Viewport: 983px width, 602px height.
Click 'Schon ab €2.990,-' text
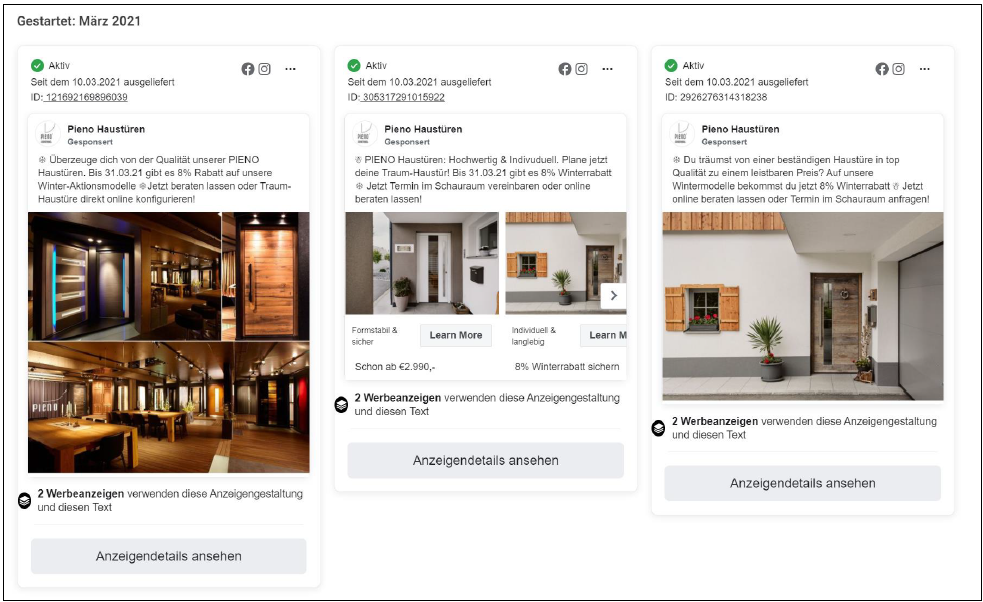[395, 367]
